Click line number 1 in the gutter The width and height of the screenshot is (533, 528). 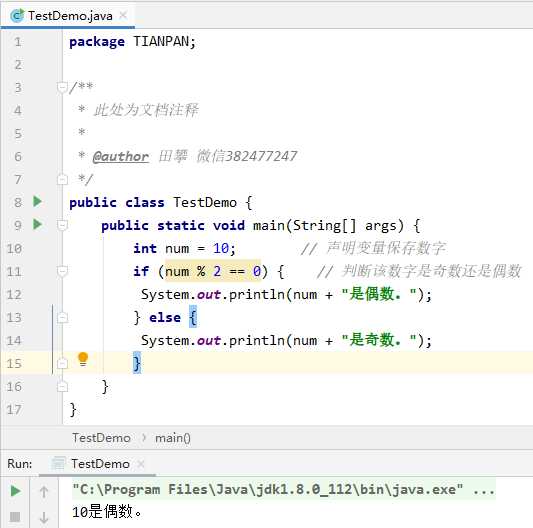(x=18, y=42)
